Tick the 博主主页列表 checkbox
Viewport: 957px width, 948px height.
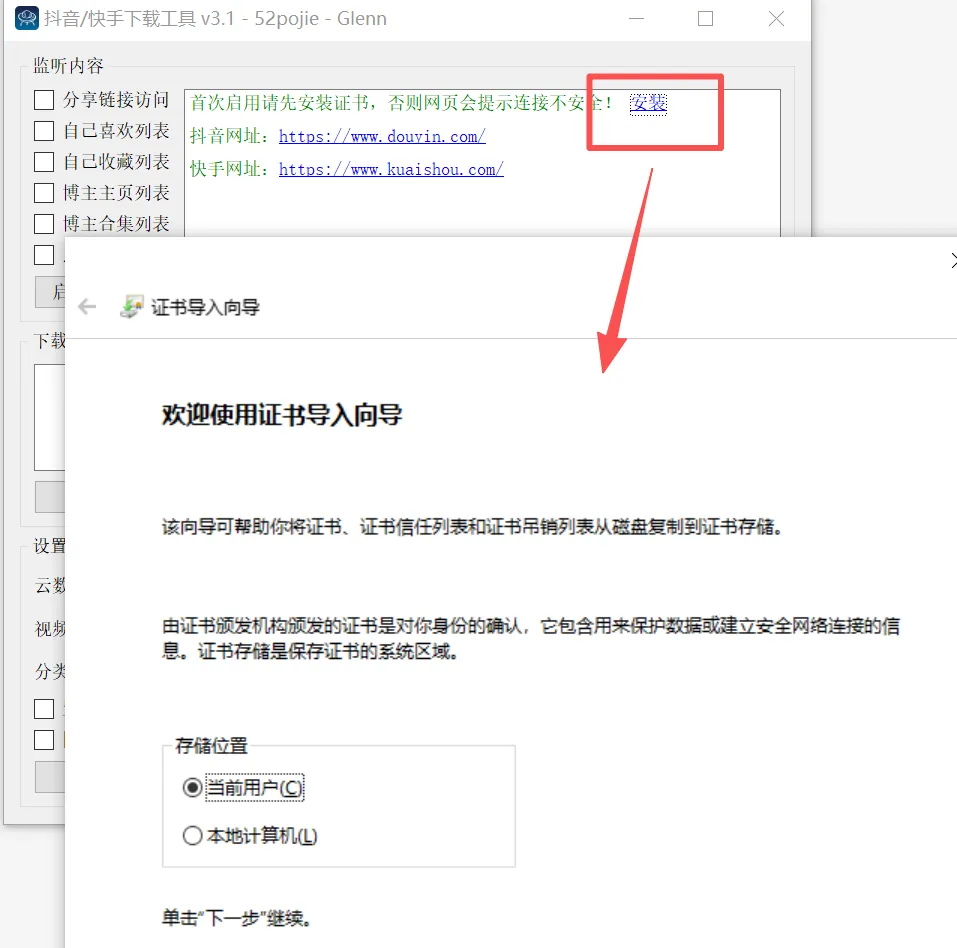[44, 193]
